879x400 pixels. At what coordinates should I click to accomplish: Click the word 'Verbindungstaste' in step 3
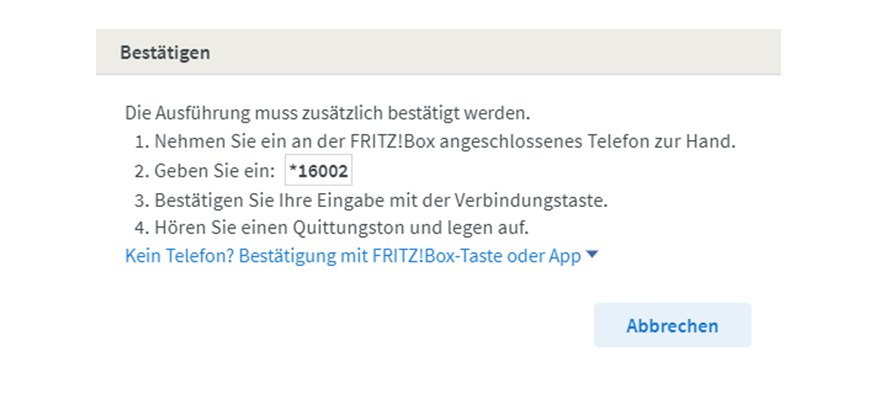tap(541, 198)
